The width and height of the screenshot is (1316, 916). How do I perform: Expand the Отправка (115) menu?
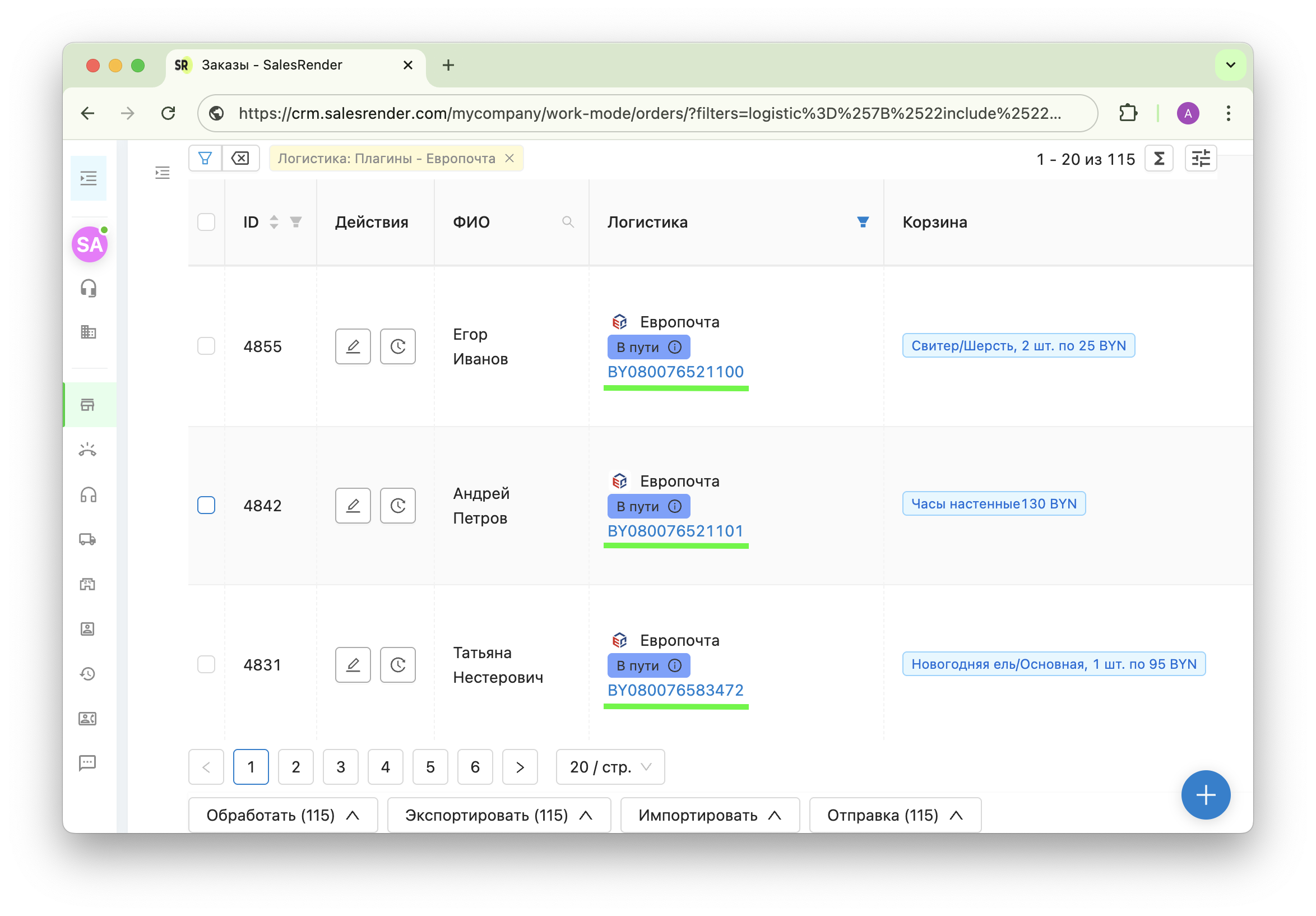(x=894, y=815)
